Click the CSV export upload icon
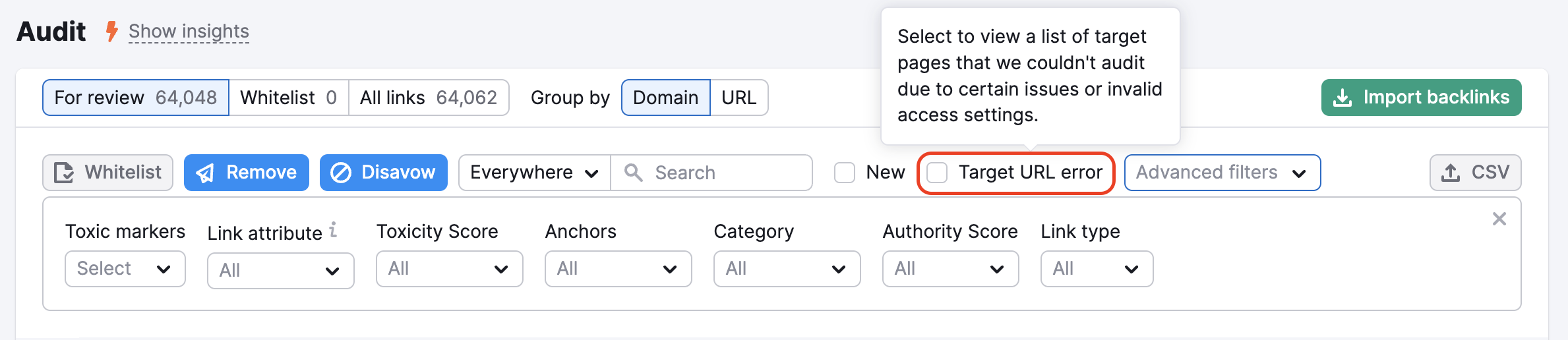This screenshot has height=340, width=1568. click(1451, 173)
